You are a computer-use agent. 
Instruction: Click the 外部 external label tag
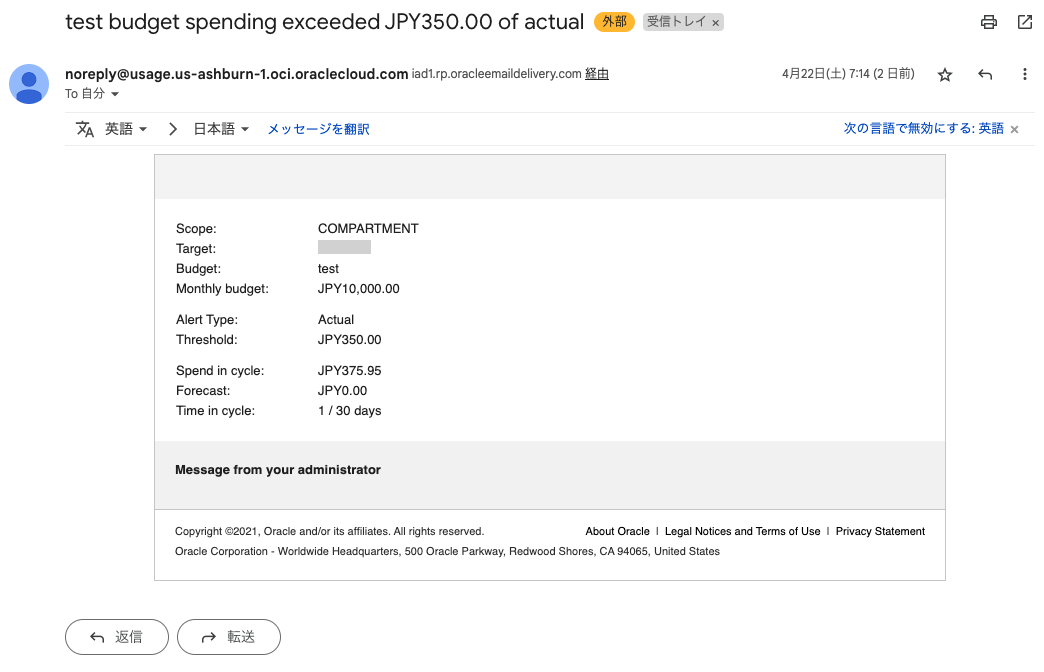point(614,22)
